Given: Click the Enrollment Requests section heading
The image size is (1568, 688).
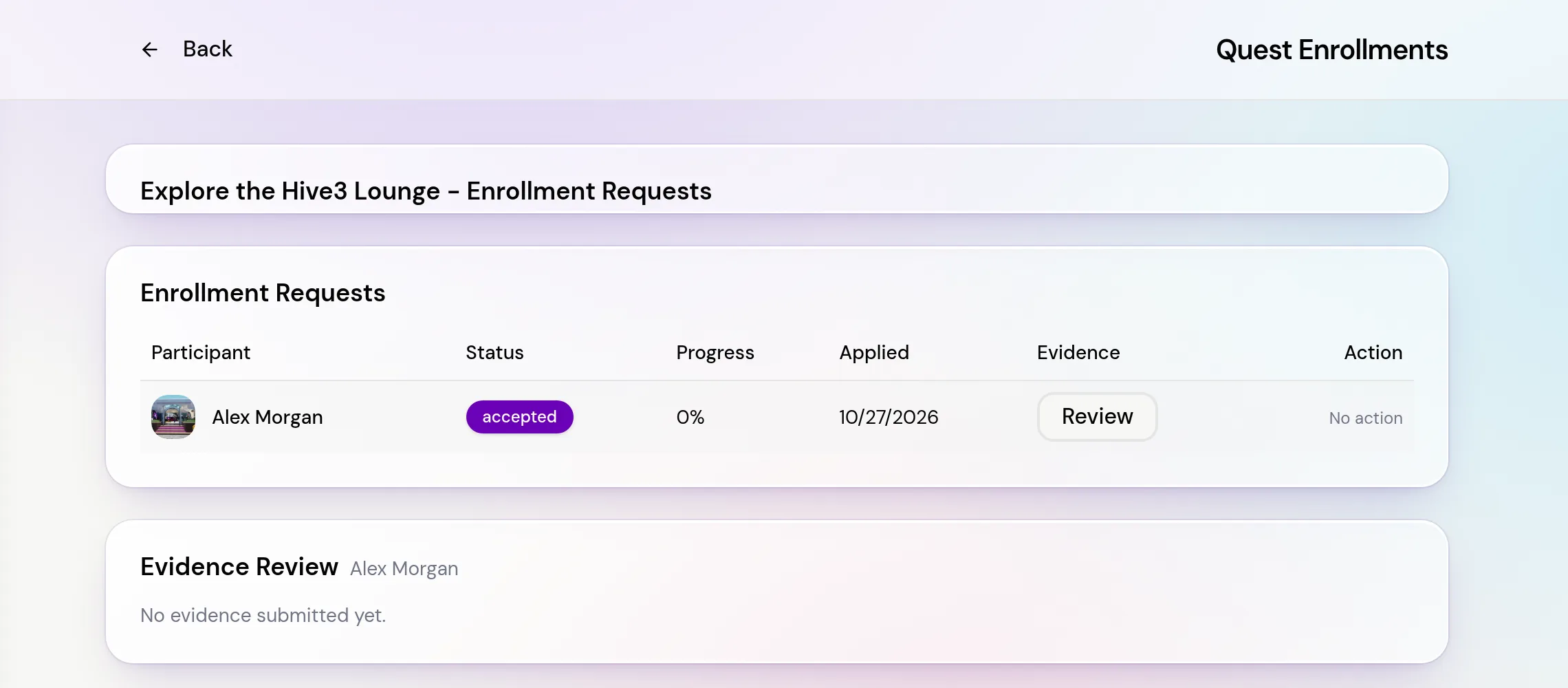Looking at the screenshot, I should point(263,293).
